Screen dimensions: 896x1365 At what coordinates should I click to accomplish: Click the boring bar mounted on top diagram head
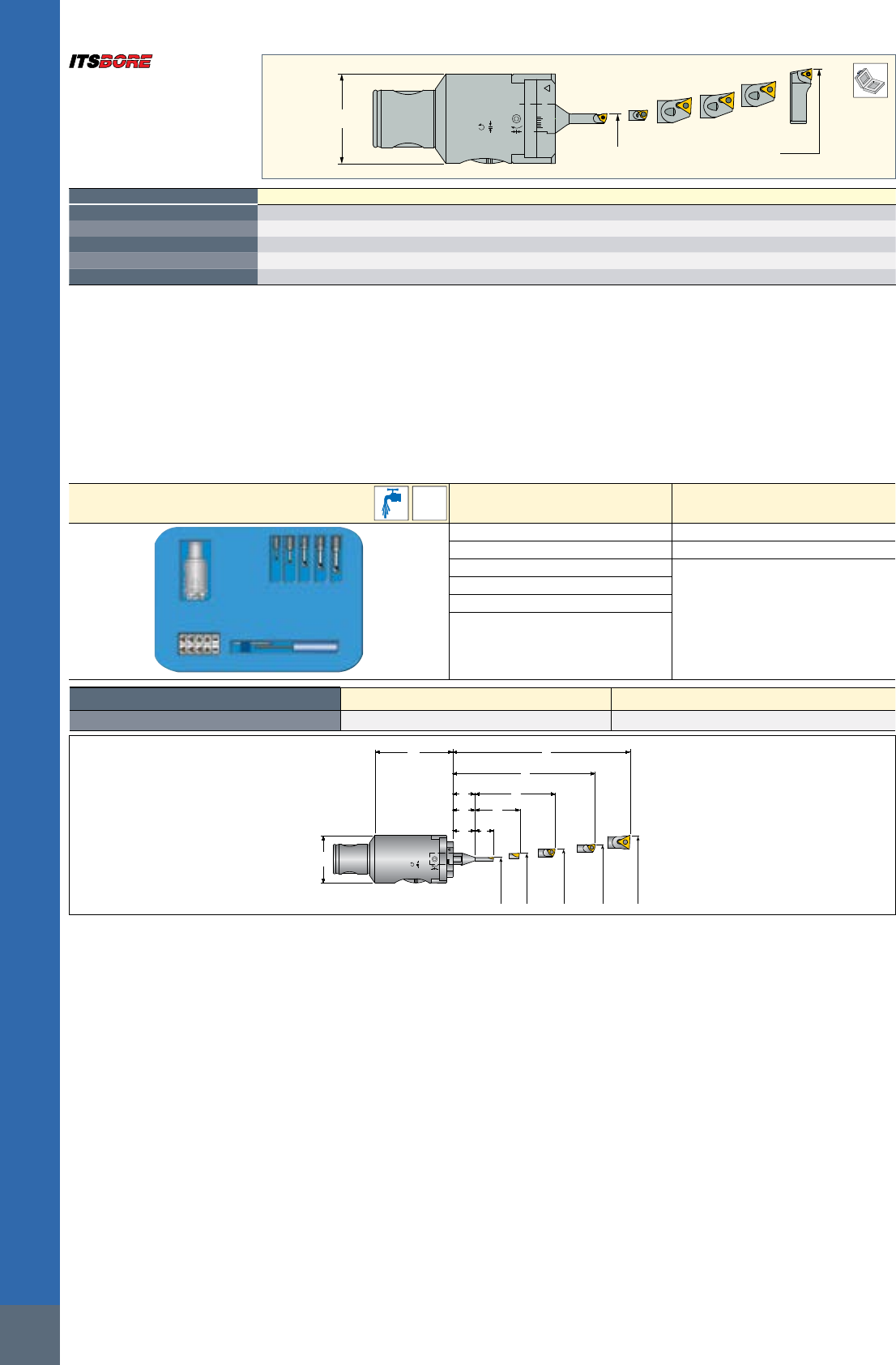583,118
